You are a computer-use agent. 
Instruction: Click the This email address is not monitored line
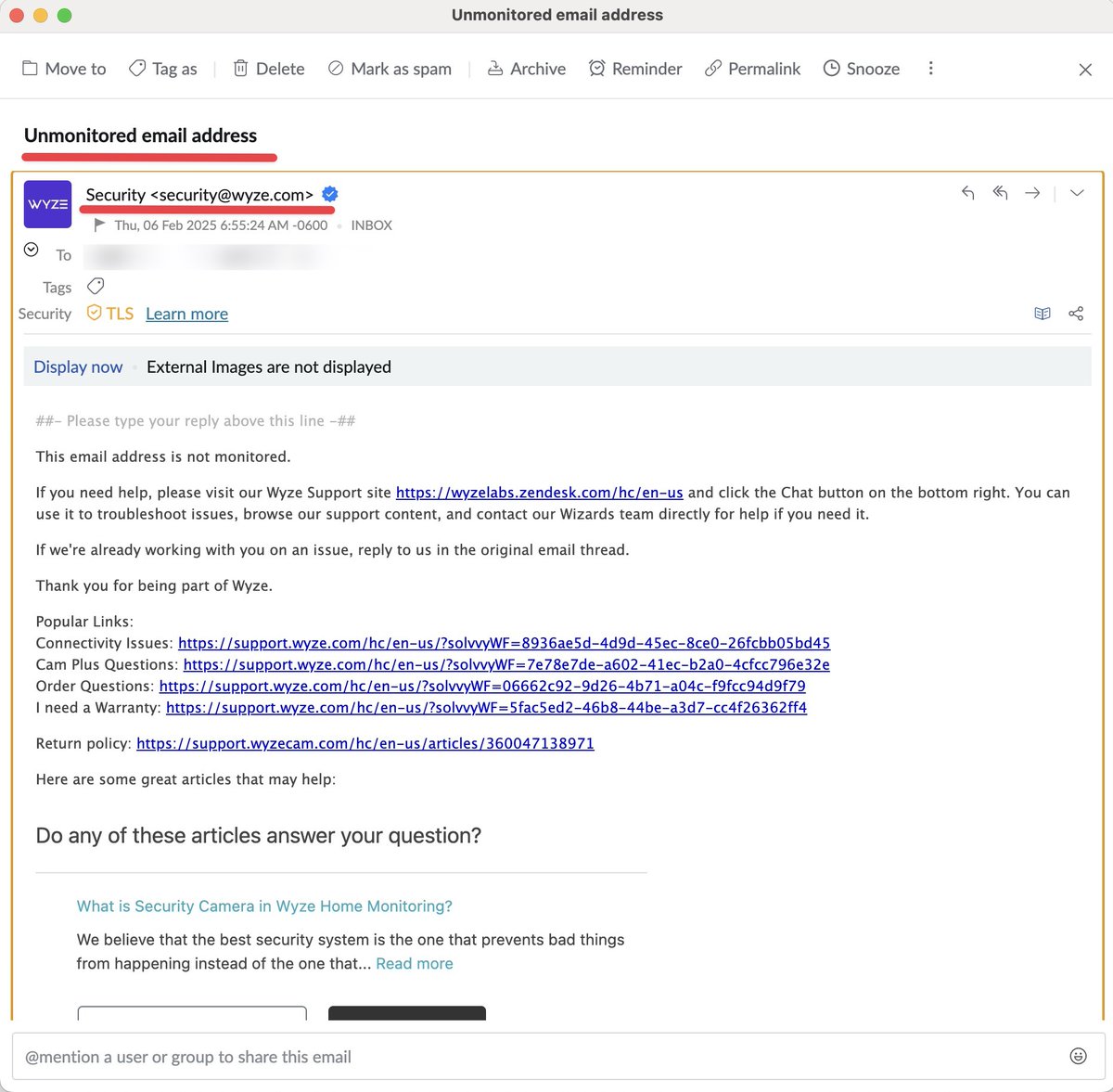click(163, 456)
